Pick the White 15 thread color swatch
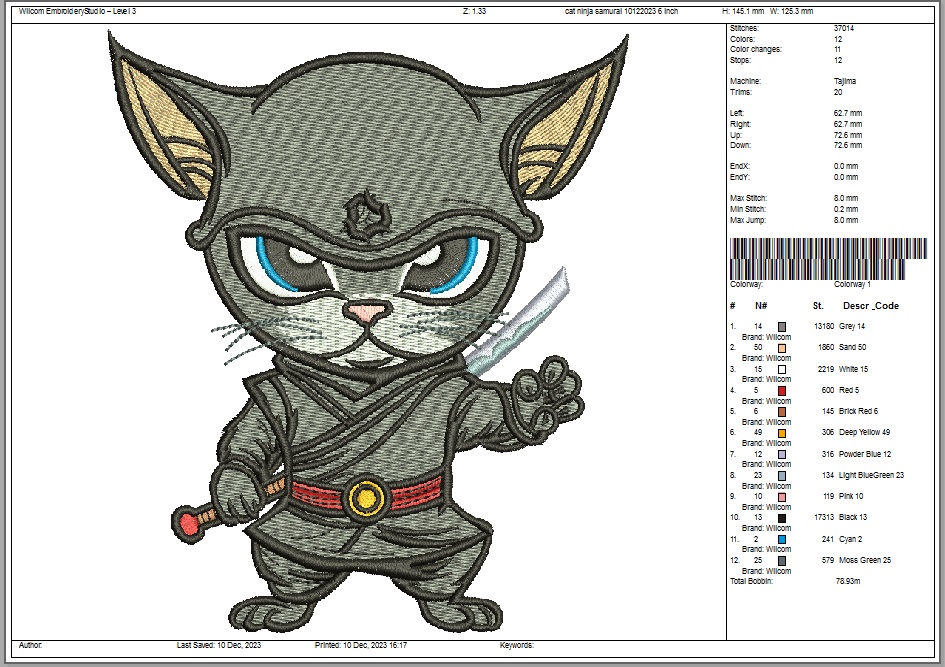Screen dimensions: 945x667 (x=782, y=369)
